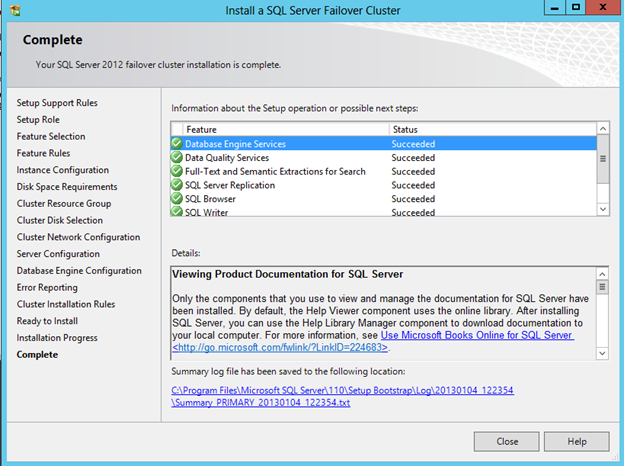Viewport: 624px width, 466px height.
Task: Sort the list by the Status column header
Action: (x=490, y=130)
